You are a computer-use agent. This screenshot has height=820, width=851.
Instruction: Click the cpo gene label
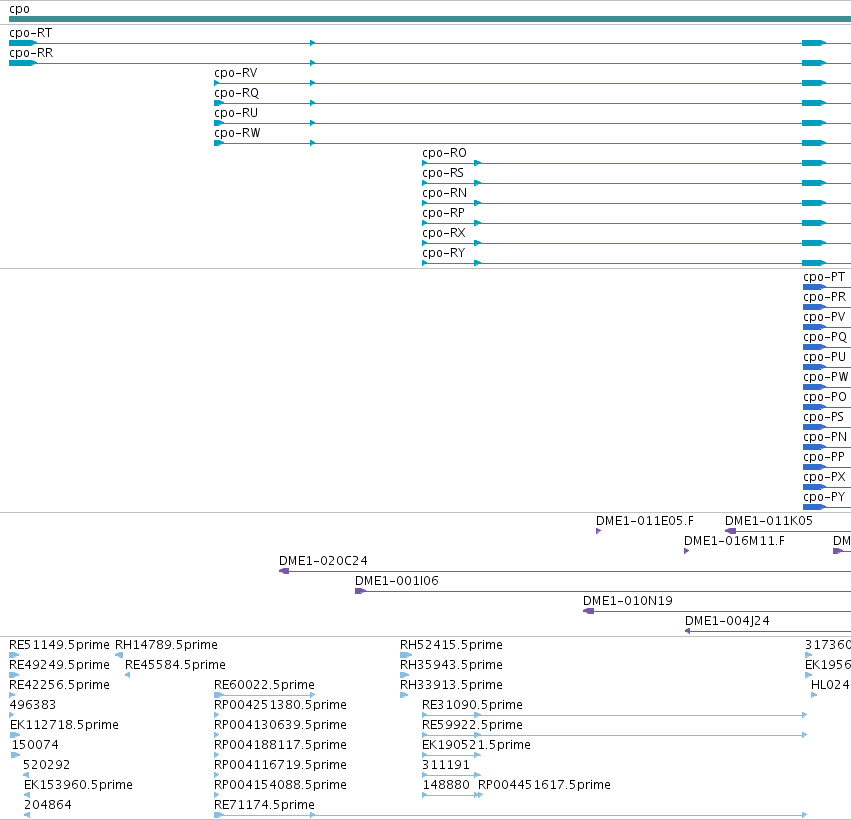(20, 9)
